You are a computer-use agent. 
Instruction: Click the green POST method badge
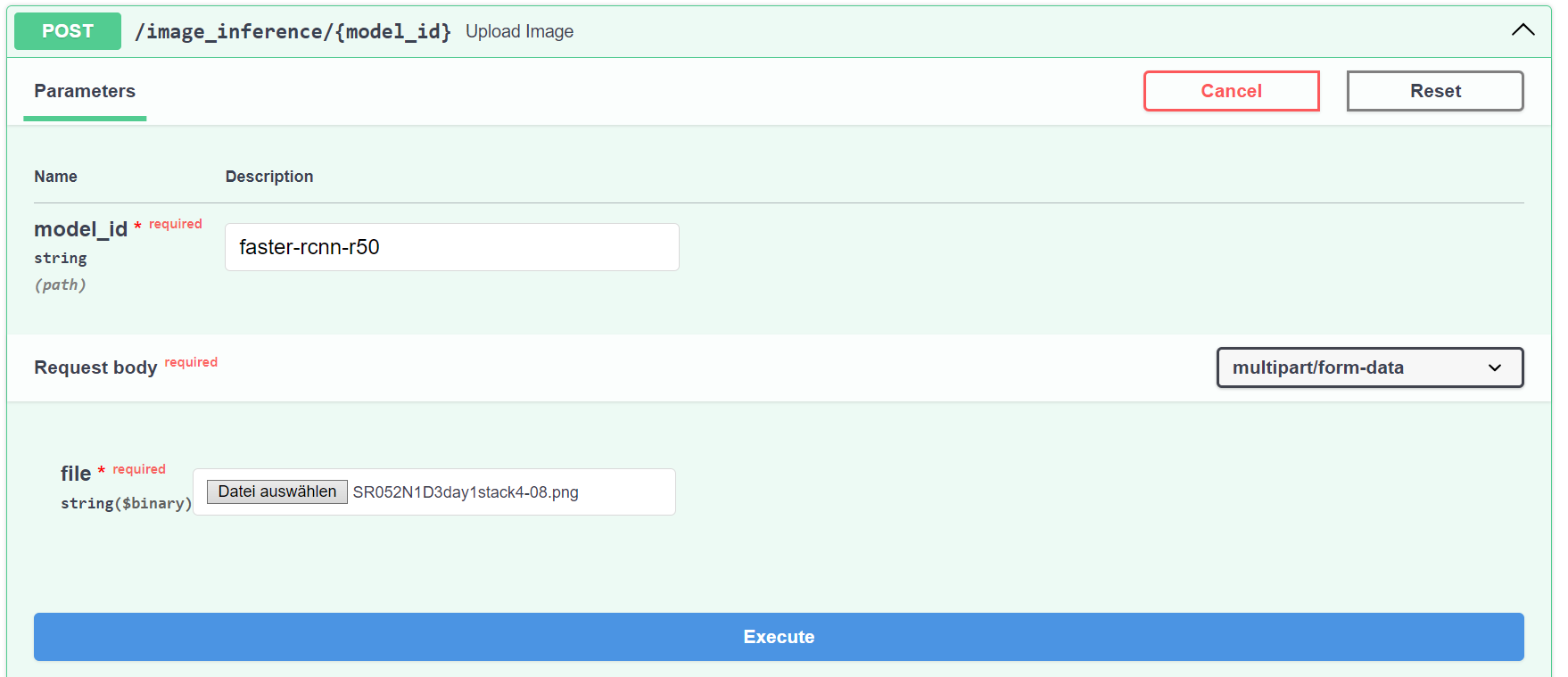pyautogui.click(x=68, y=31)
